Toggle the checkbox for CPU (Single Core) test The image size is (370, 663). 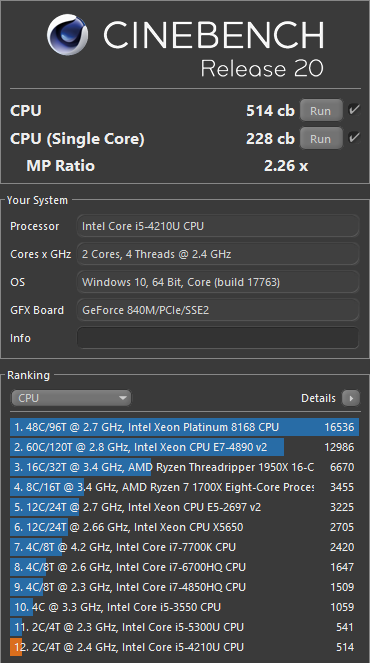[x=354, y=137]
